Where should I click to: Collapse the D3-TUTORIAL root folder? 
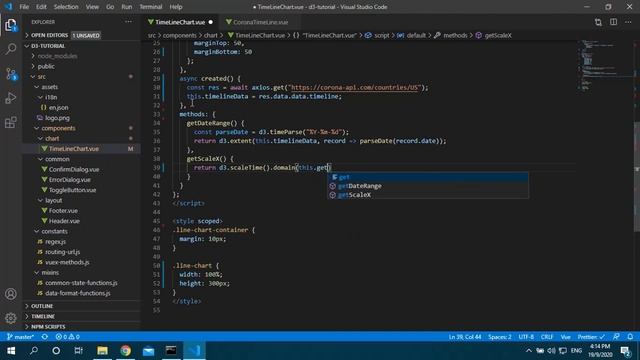82,46
